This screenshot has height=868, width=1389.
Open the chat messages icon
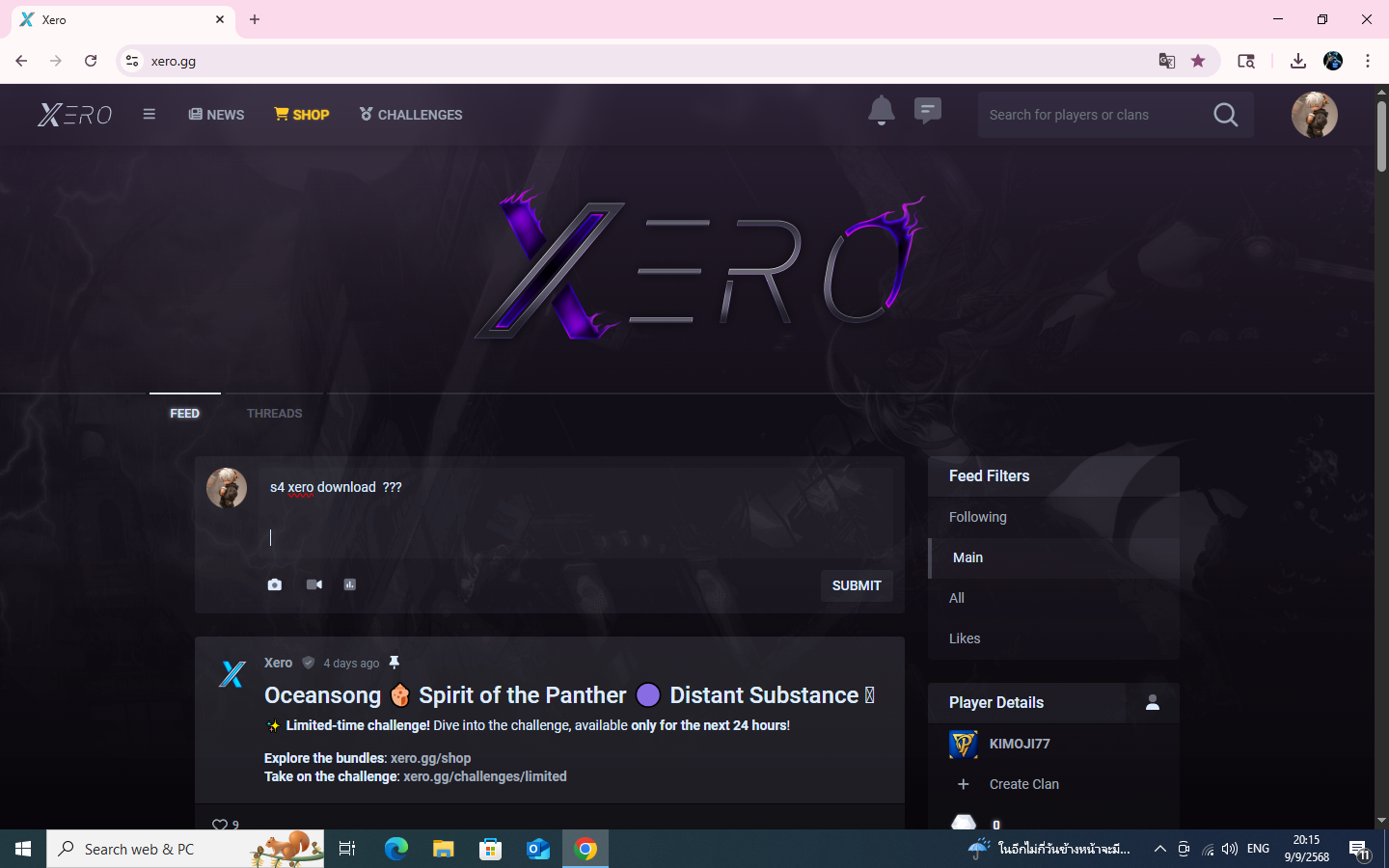(927, 112)
